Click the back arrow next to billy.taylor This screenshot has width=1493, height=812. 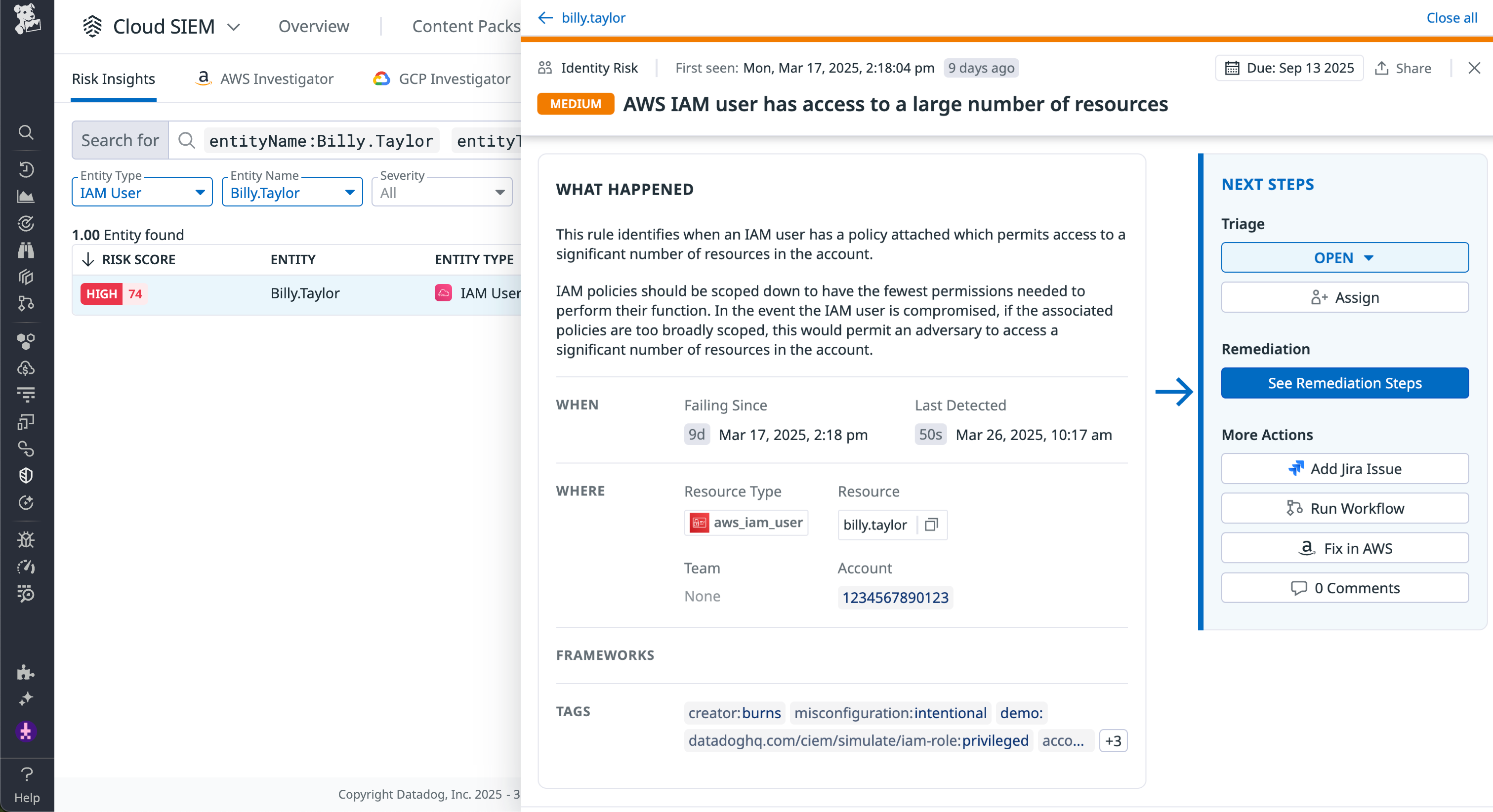pos(544,18)
